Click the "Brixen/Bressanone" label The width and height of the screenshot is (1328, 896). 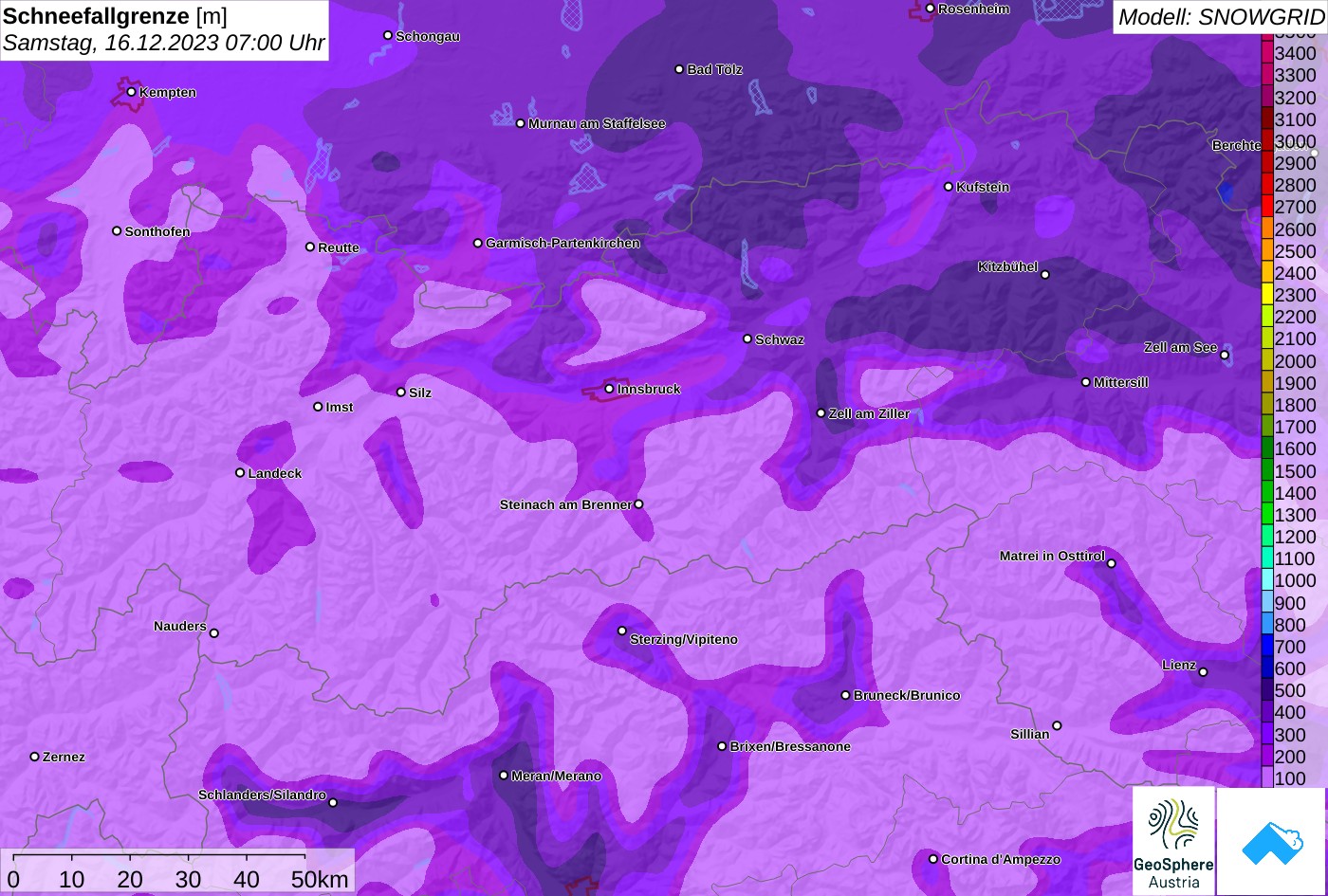(790, 747)
